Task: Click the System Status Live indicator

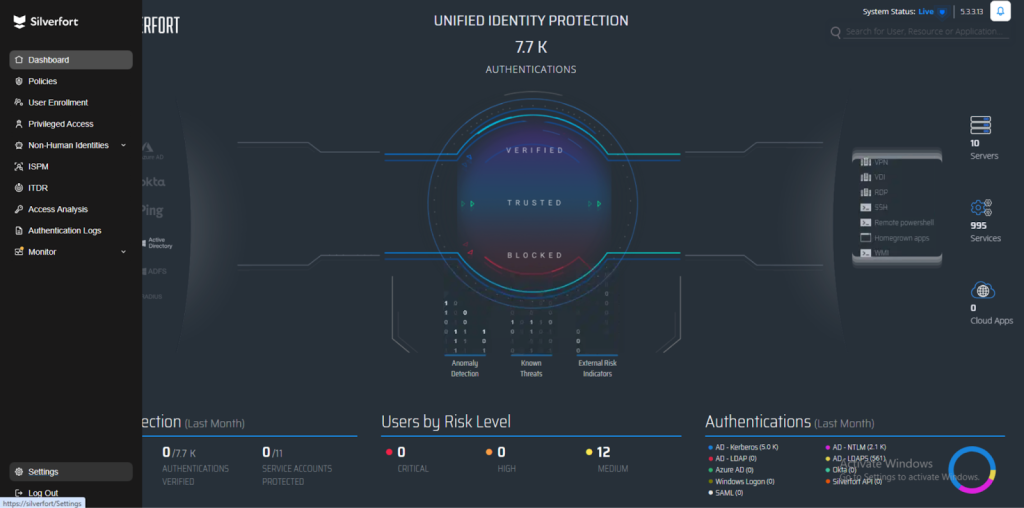Action: coord(904,12)
